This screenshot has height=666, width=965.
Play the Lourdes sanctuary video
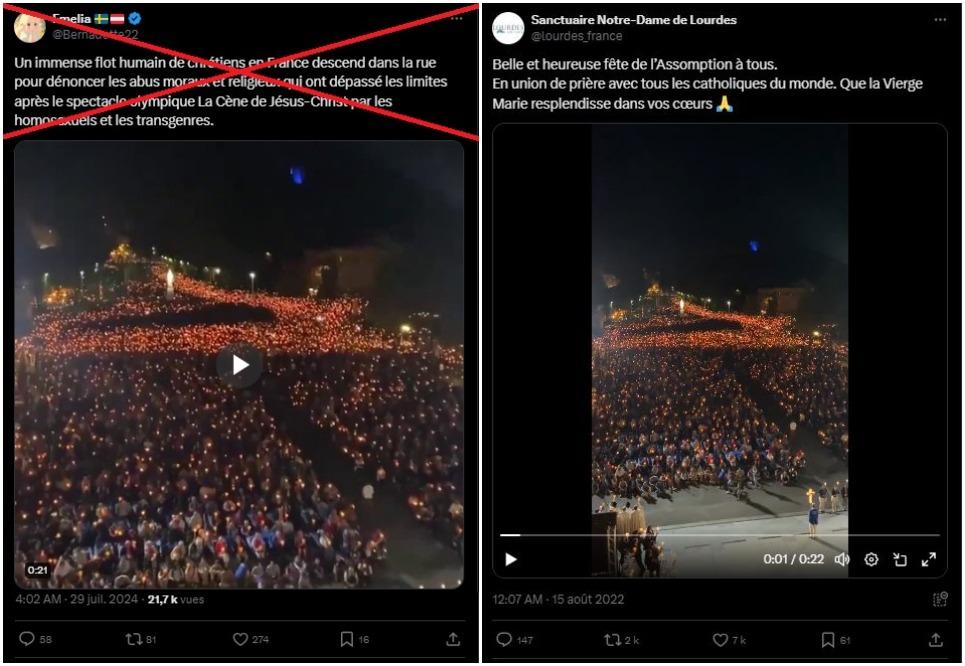pos(511,560)
